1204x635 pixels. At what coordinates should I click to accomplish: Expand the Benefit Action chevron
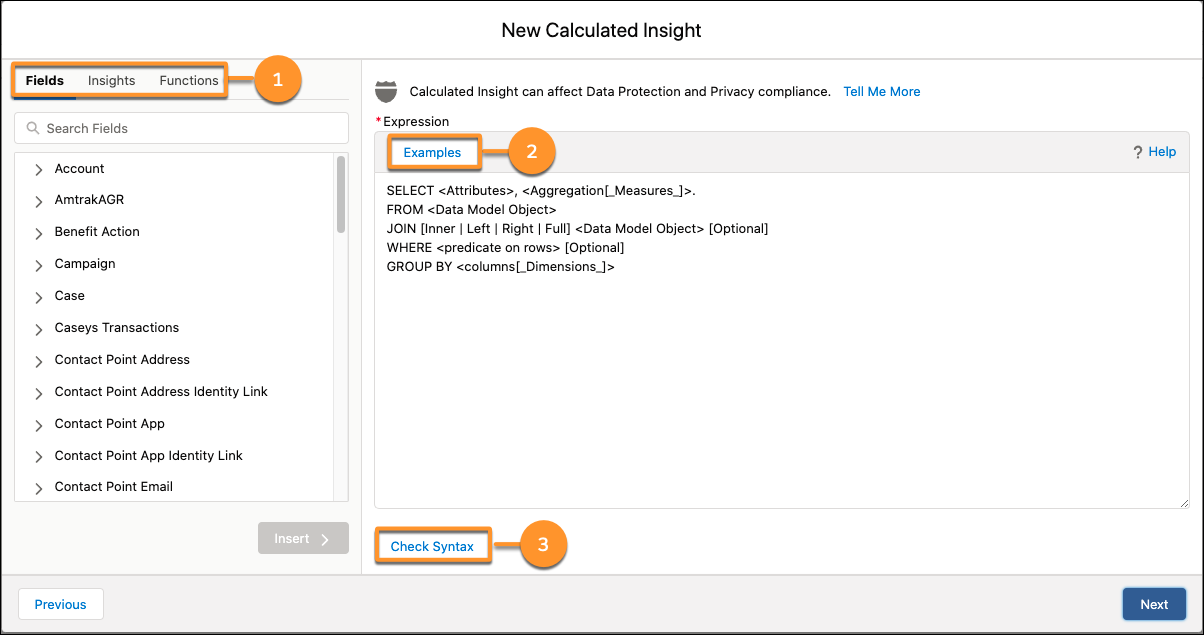tap(39, 232)
